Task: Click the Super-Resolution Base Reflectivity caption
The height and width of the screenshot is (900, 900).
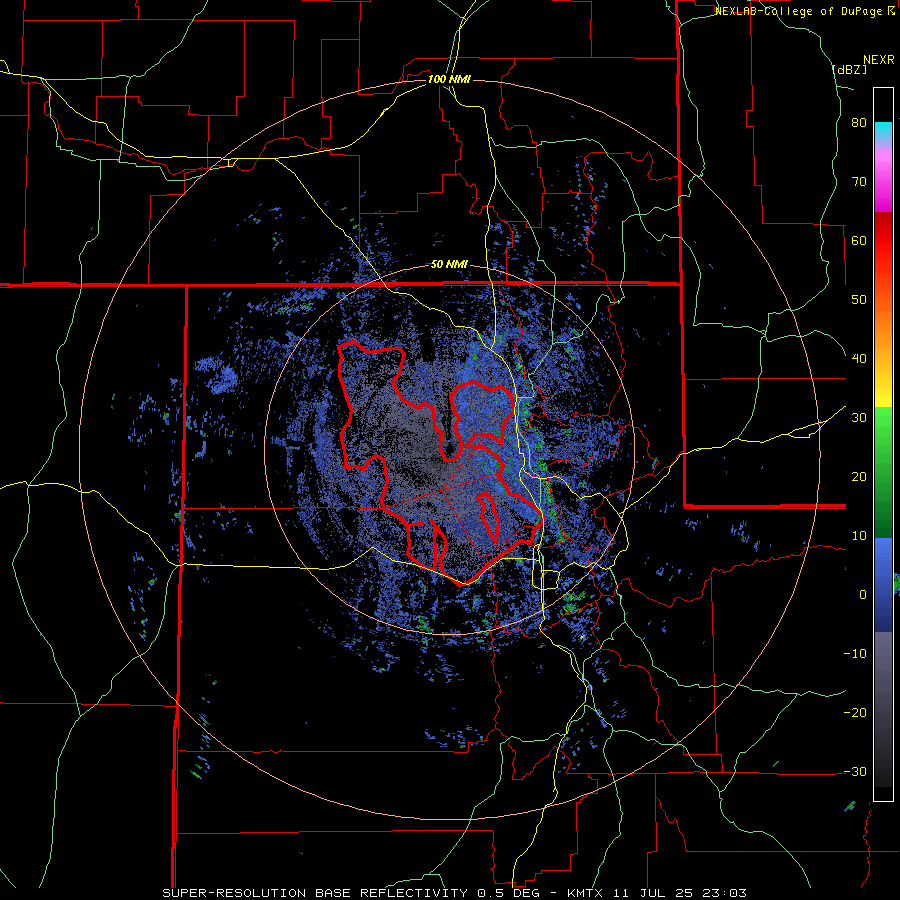Action: coord(454,893)
